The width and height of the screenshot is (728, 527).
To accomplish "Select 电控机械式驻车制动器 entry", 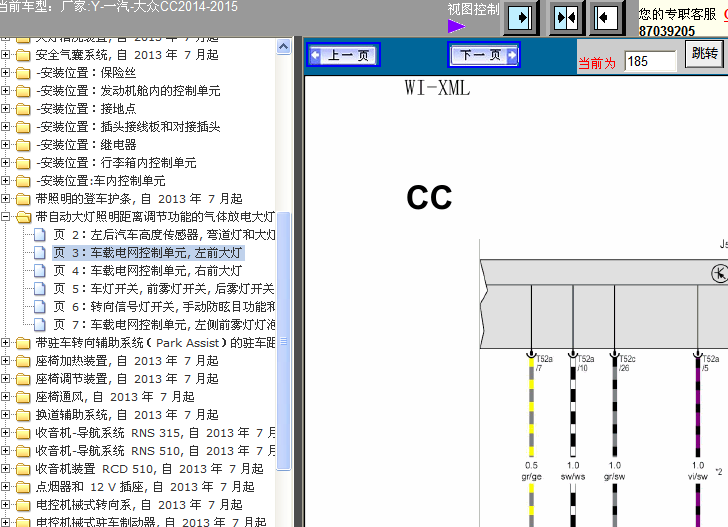I will pyautogui.click(x=151, y=521).
